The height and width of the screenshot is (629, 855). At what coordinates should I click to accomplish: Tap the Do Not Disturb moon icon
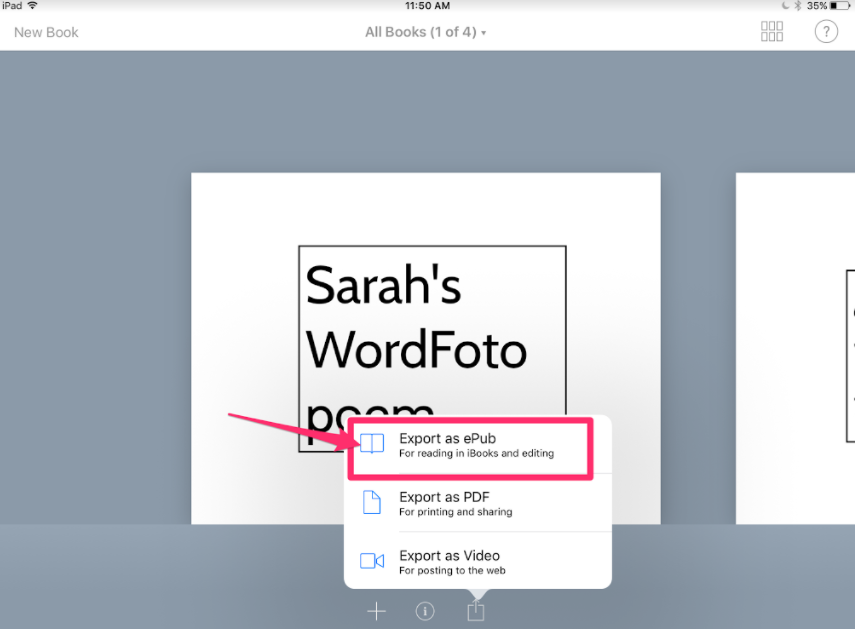[x=785, y=5]
